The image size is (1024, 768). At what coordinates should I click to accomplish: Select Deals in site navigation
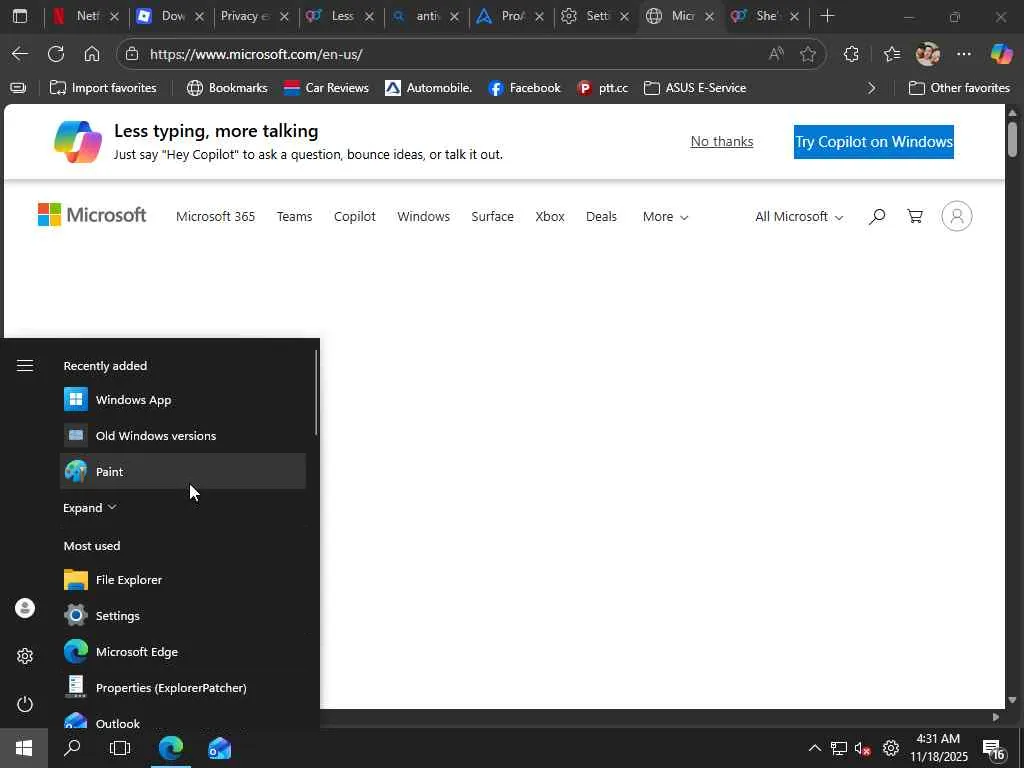coord(601,217)
